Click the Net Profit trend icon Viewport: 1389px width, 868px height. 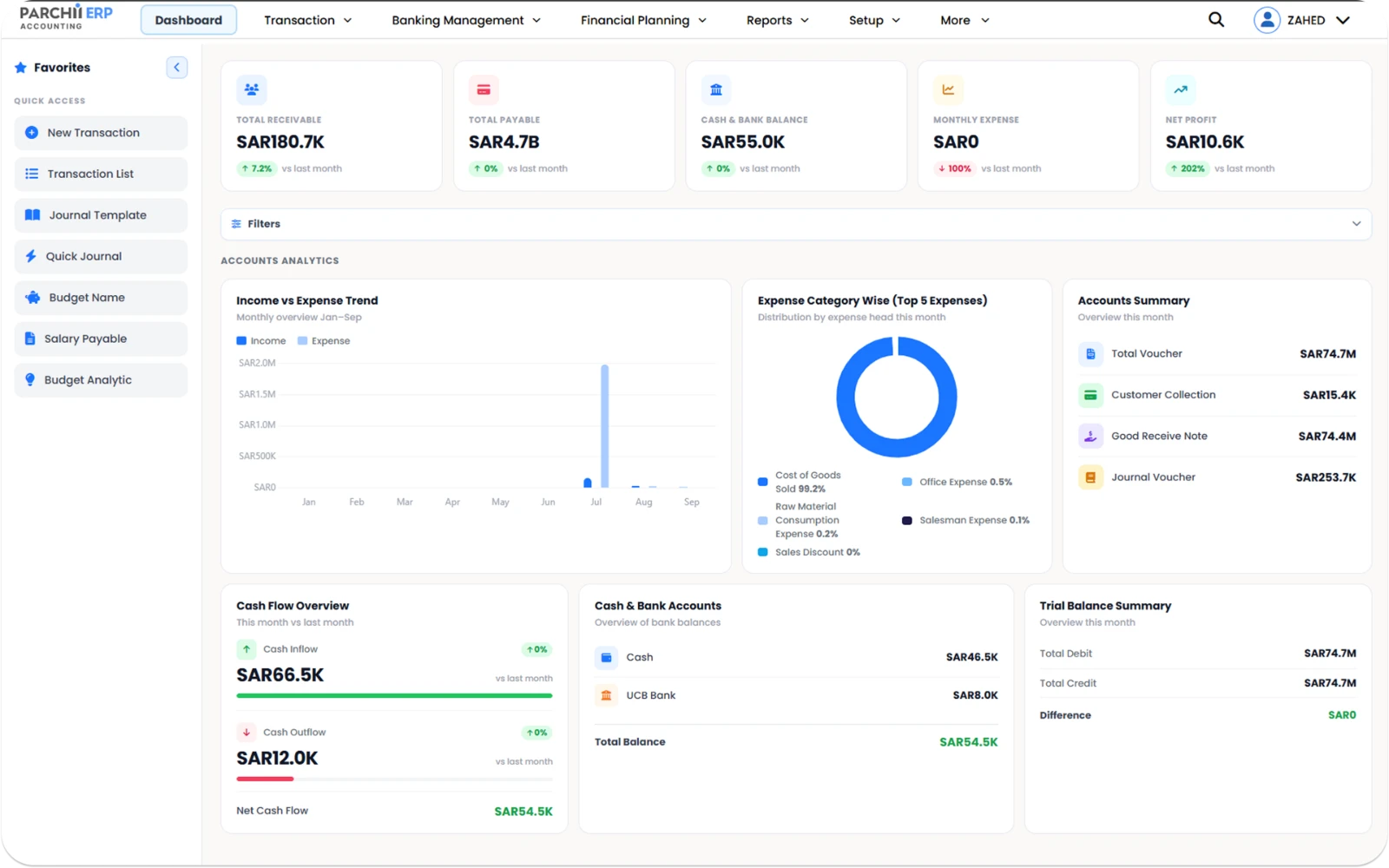coord(1181,89)
